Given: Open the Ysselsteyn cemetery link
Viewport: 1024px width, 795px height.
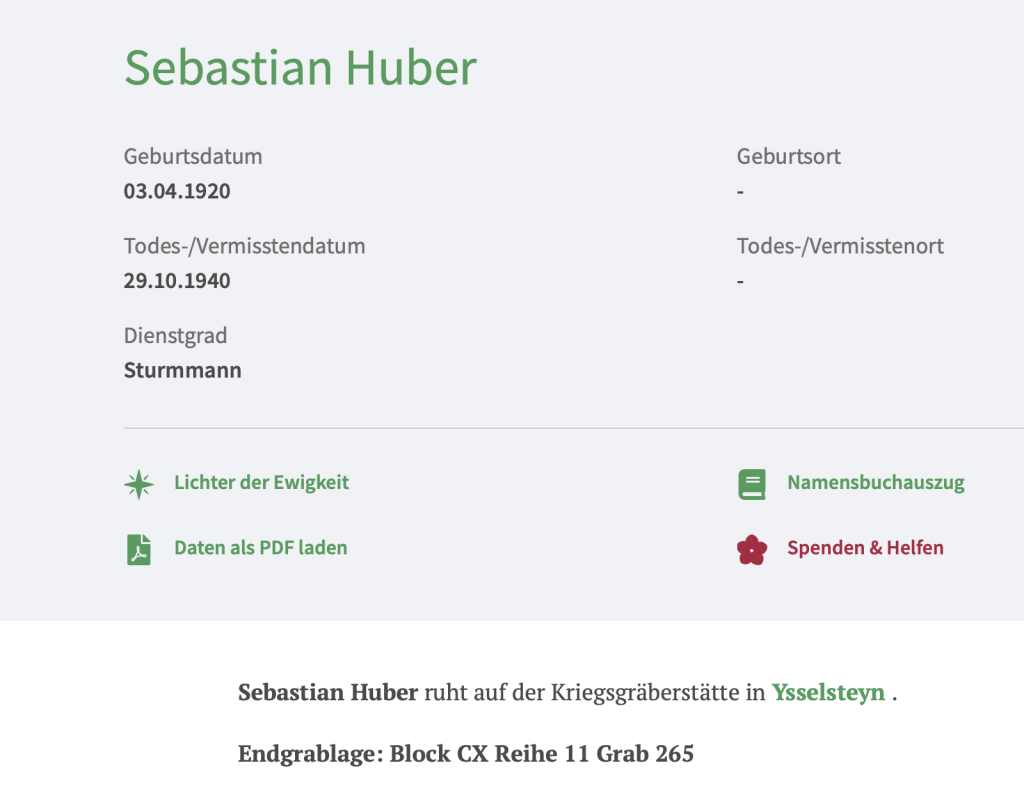Looking at the screenshot, I should [828, 692].
